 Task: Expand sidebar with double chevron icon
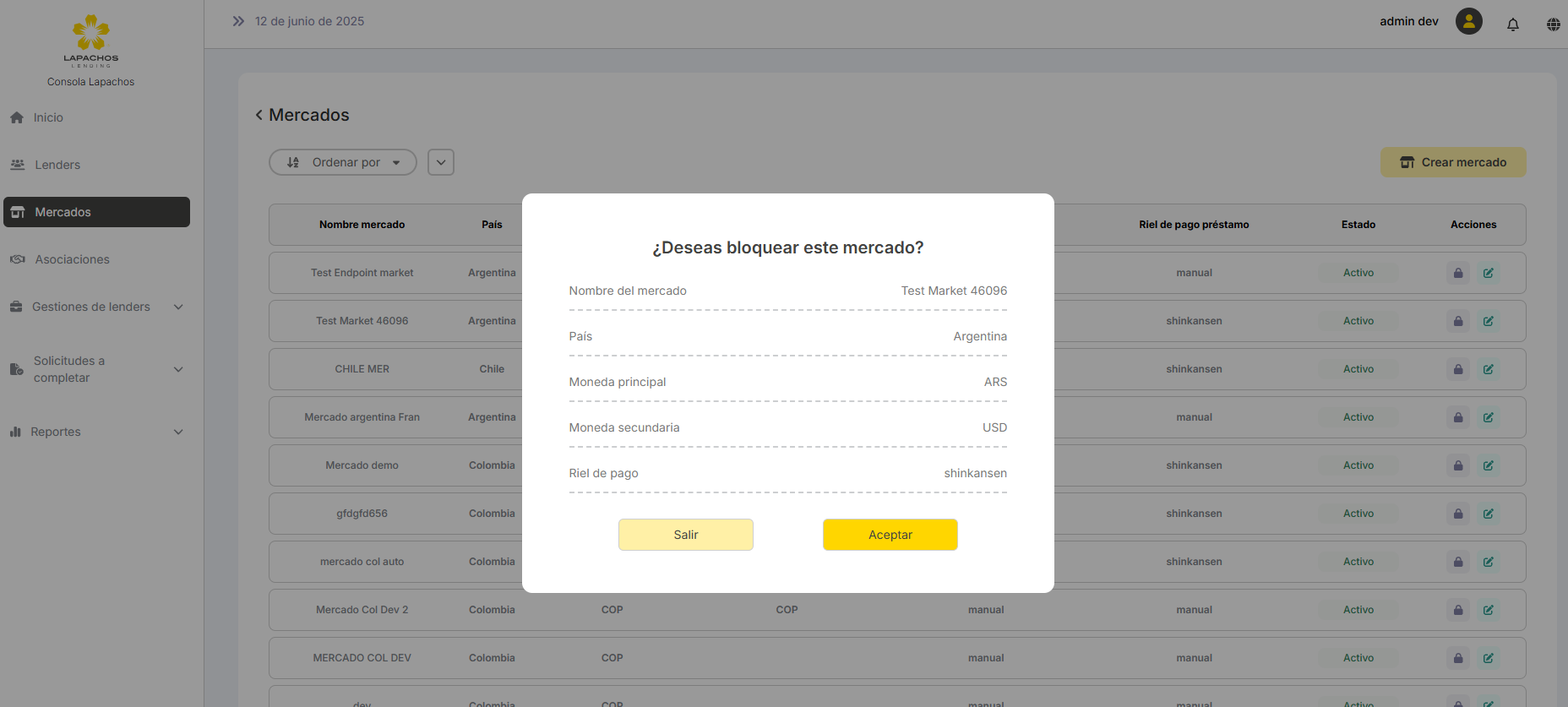coord(238,21)
